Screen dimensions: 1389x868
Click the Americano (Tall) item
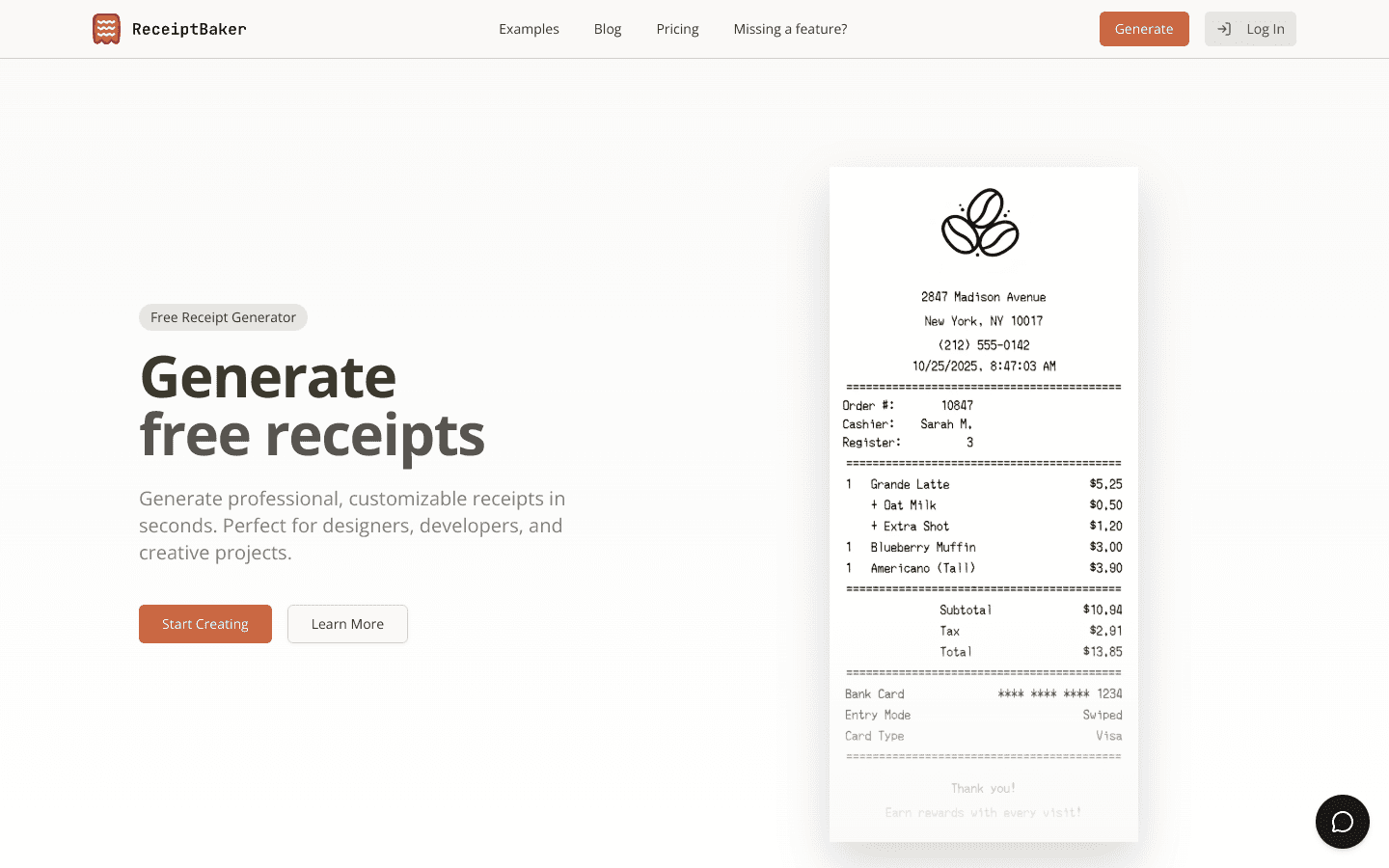tap(984, 569)
